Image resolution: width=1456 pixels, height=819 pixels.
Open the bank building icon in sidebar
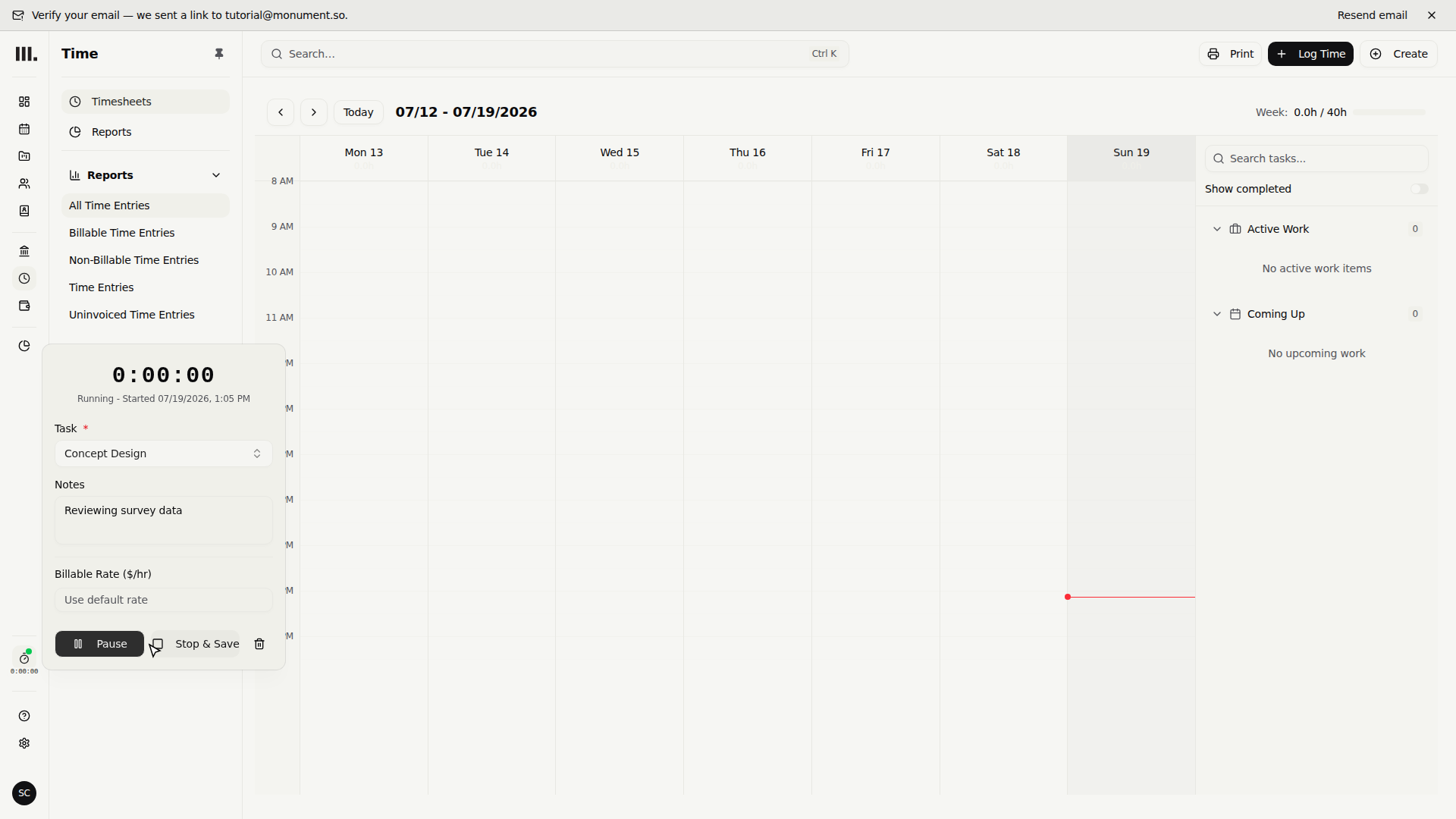(x=24, y=251)
